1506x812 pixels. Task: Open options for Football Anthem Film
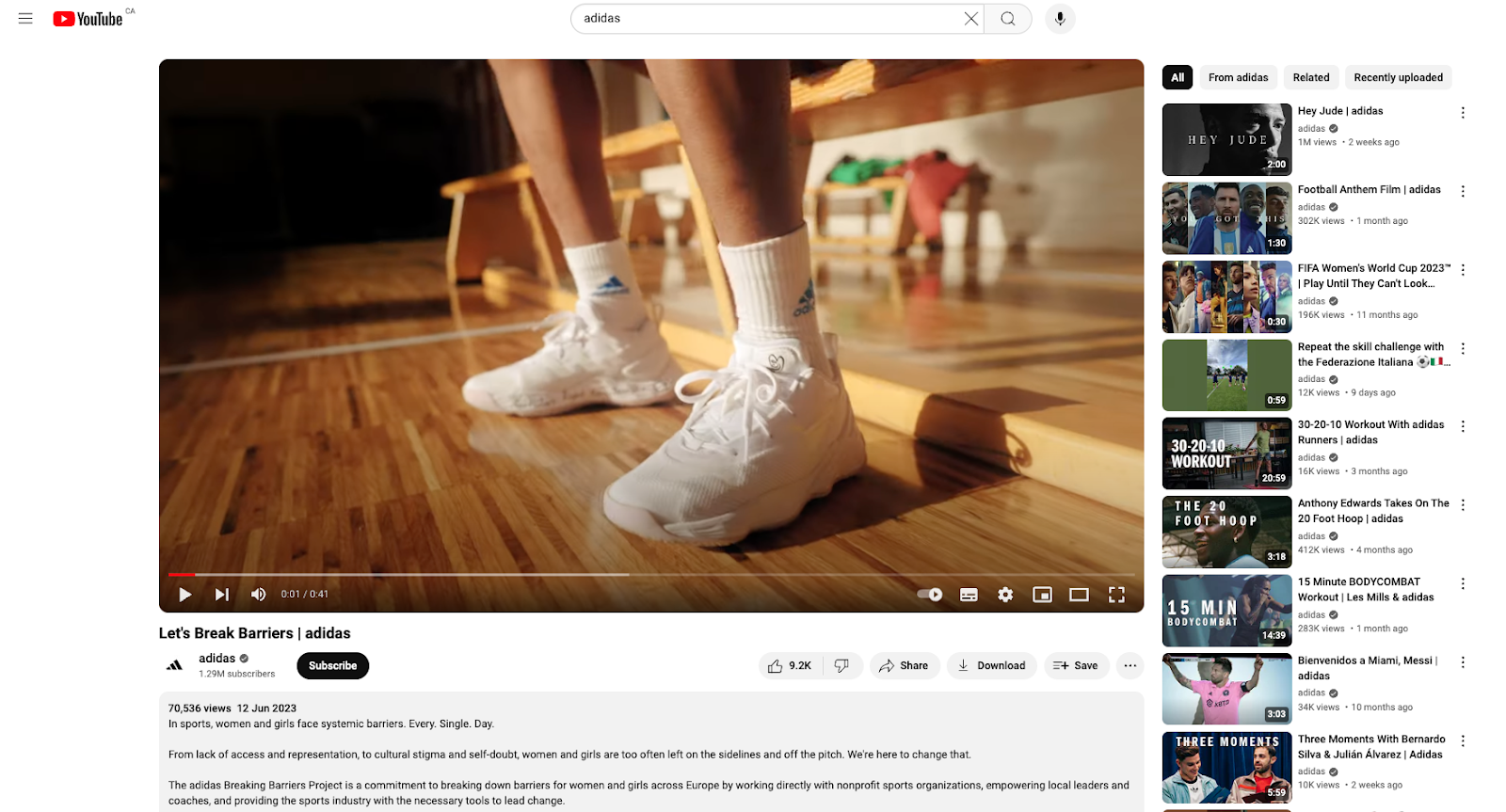click(1463, 191)
